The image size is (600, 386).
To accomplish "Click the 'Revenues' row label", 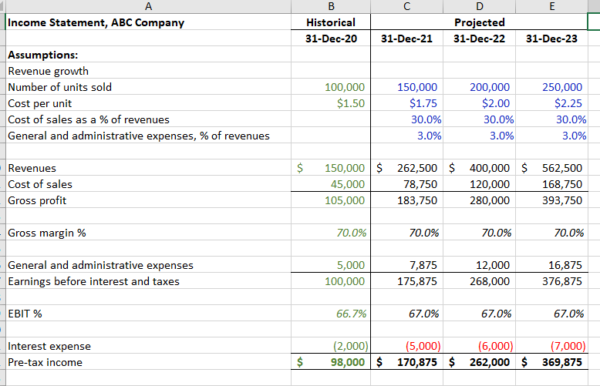I will [32, 168].
